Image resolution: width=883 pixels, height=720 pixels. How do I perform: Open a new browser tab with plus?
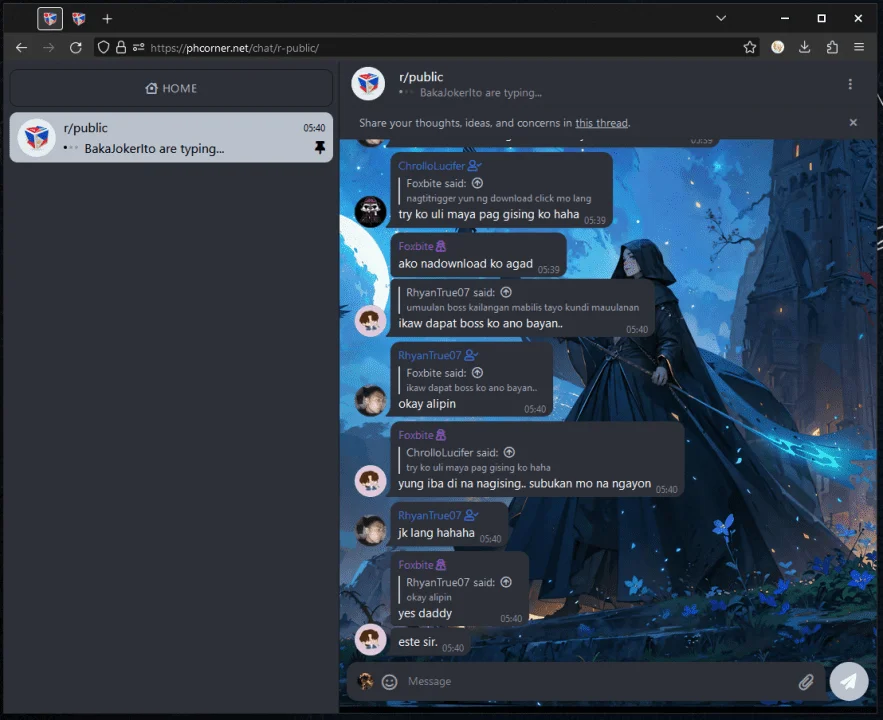[107, 19]
